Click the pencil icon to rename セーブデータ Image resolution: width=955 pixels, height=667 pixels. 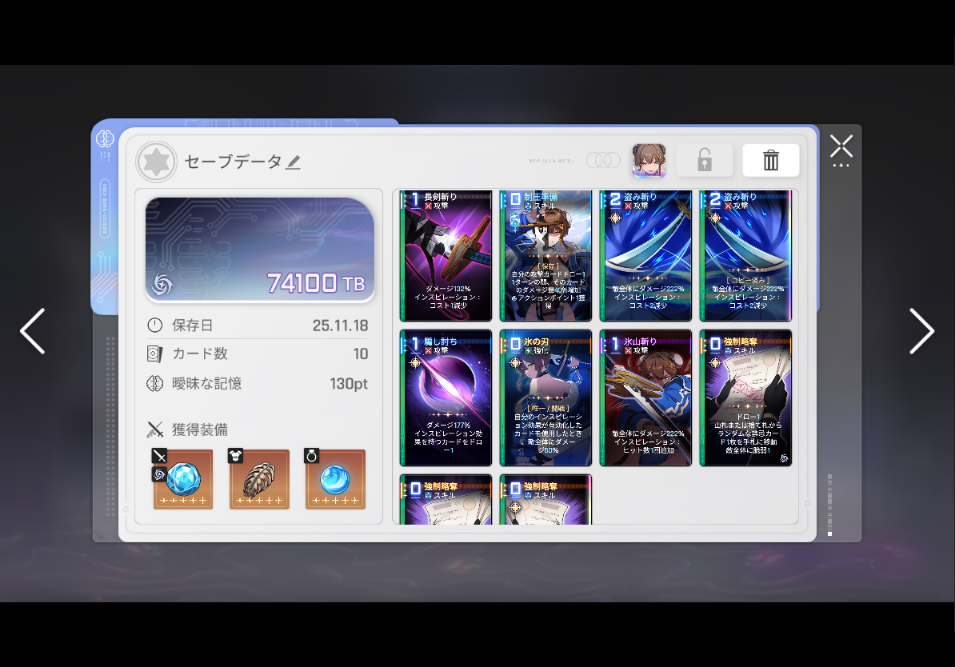pos(293,162)
